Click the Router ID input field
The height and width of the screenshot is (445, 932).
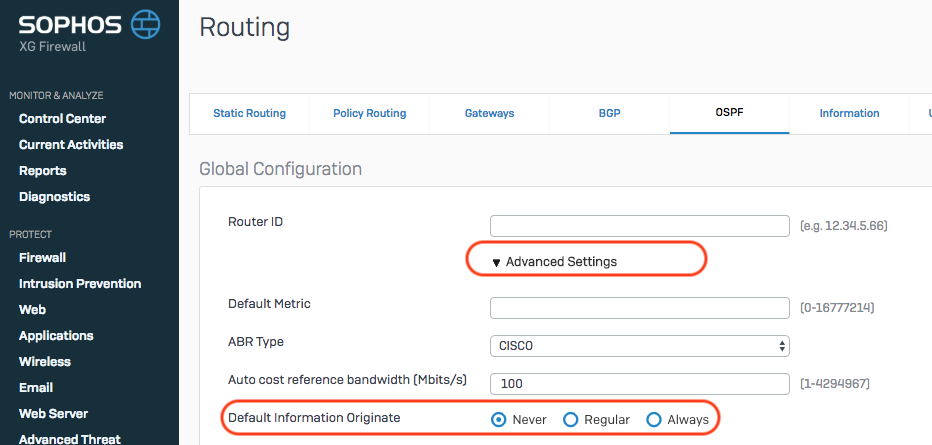point(639,225)
